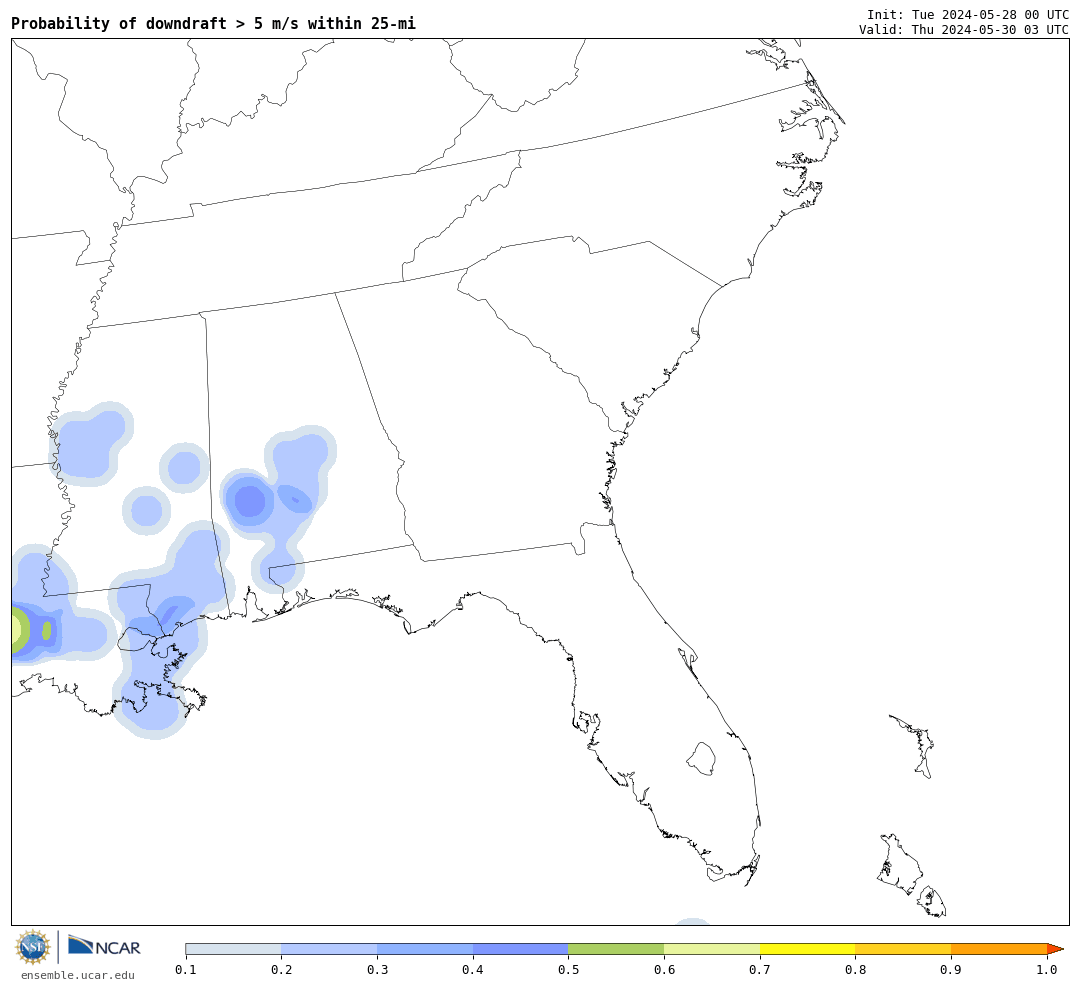Click the NCAR logo
Viewport: 1080px width, 988px height.
(x=104, y=946)
